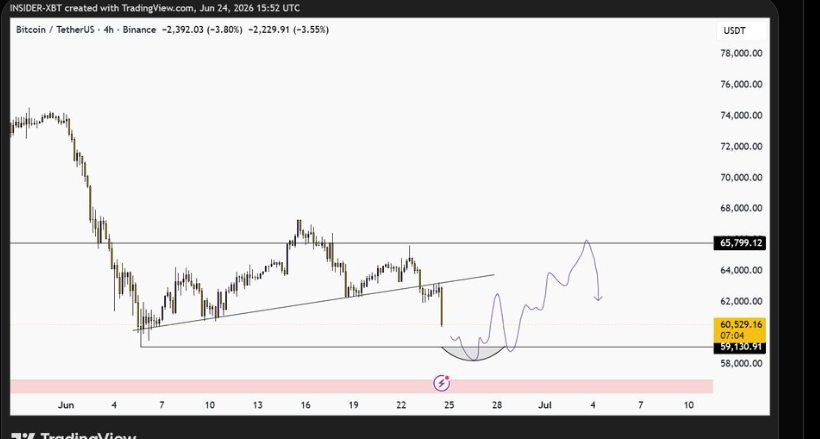Click the 25 date axis label

[x=449, y=405]
